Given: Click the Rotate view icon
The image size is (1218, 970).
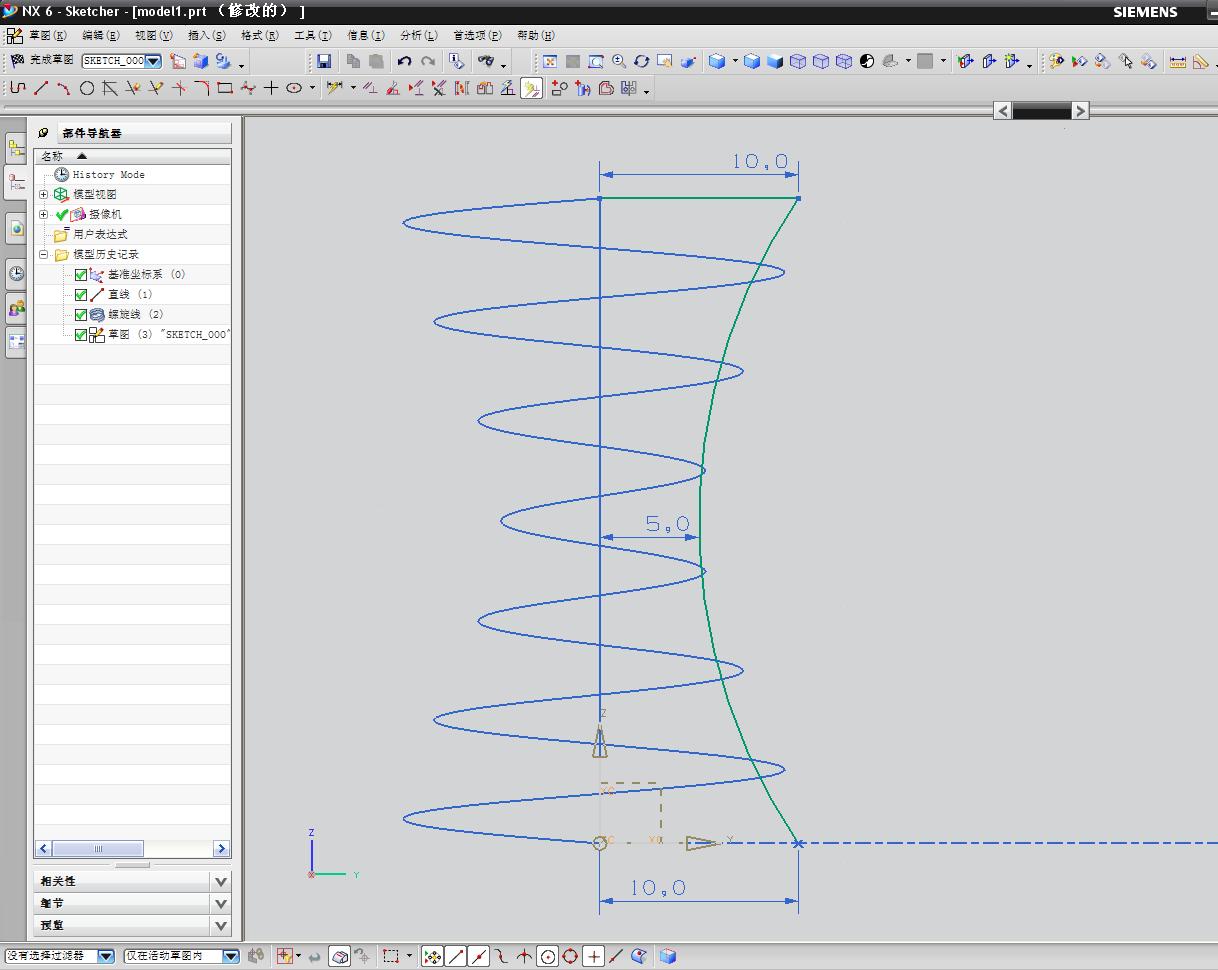Looking at the screenshot, I should coord(642,61).
